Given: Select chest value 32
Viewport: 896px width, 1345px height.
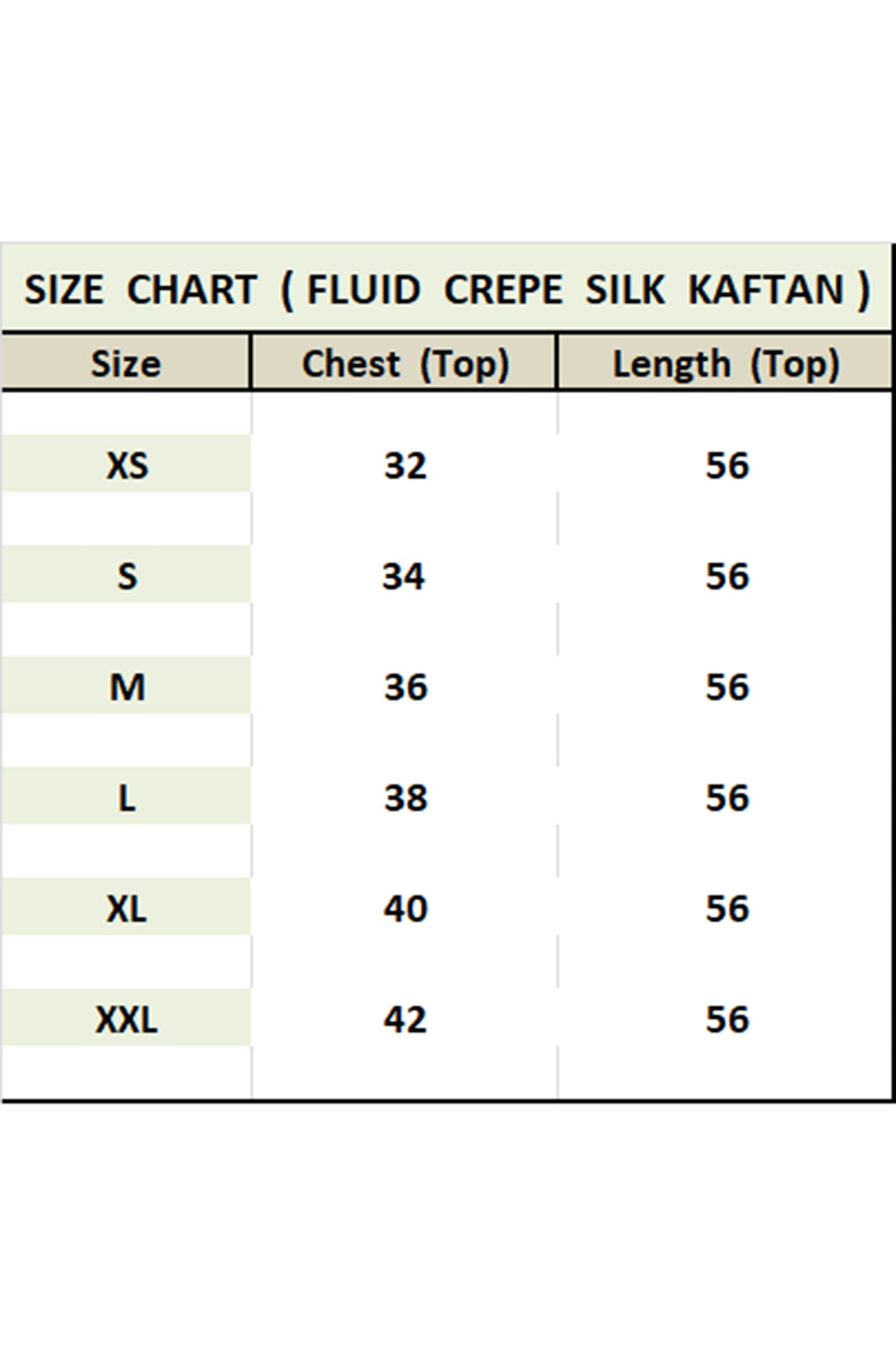Looking at the screenshot, I should point(405,465).
